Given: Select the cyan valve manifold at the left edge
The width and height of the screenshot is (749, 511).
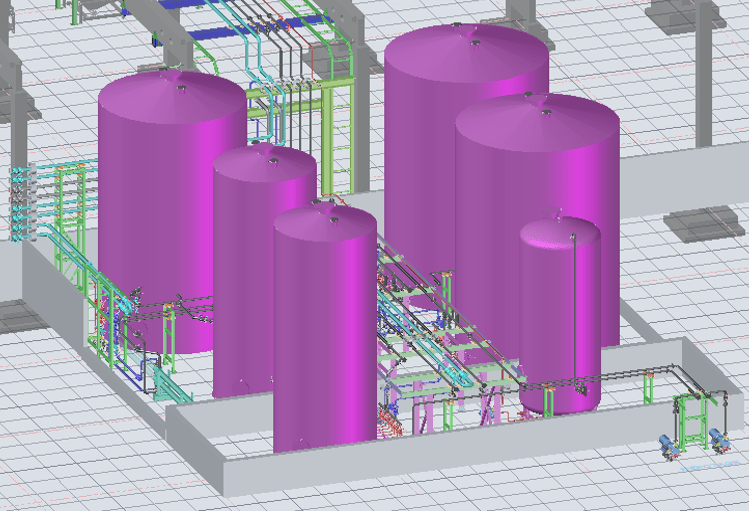Looking at the screenshot, I should [x=18, y=204].
